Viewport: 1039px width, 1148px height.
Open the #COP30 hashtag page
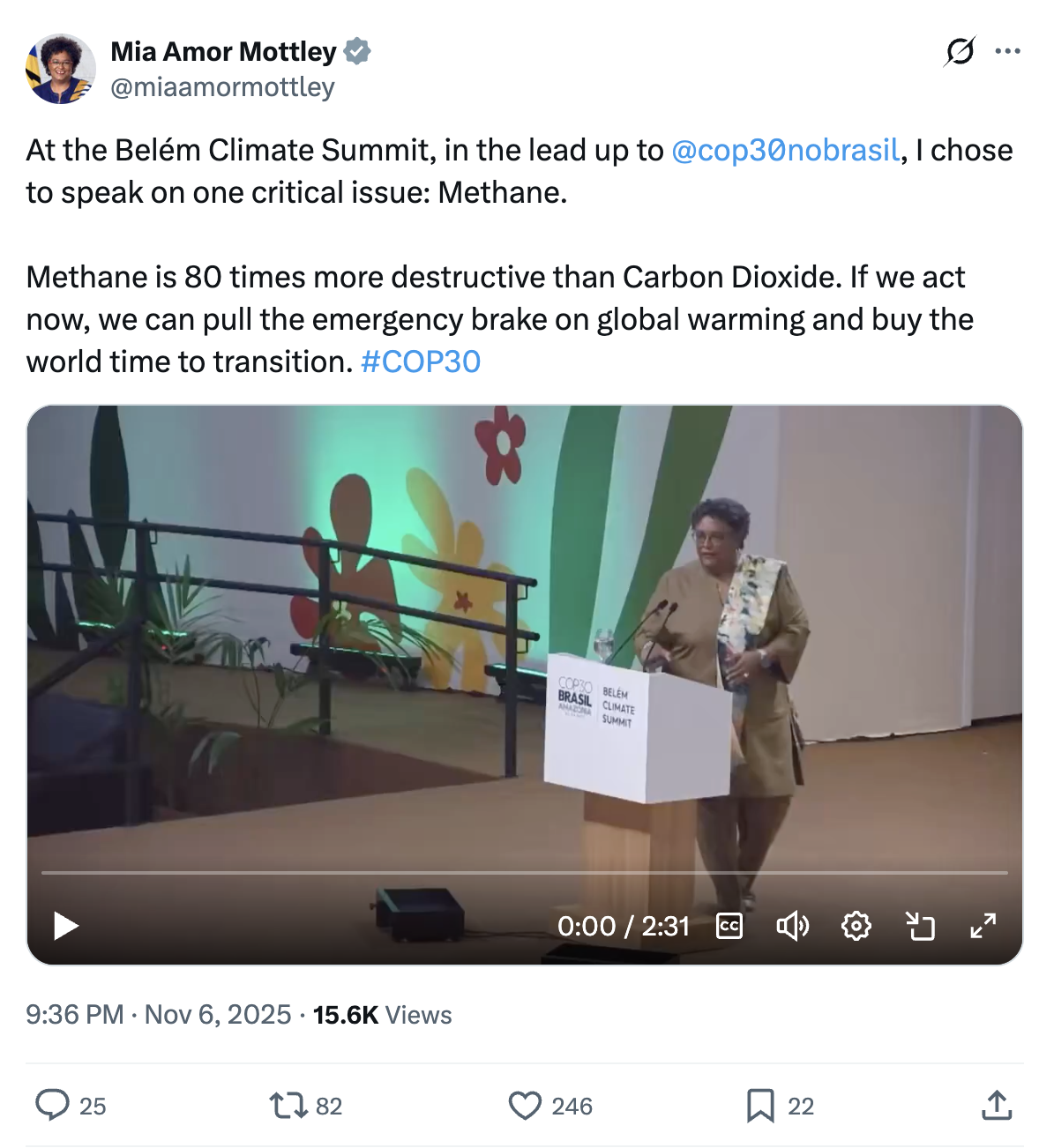point(421,362)
